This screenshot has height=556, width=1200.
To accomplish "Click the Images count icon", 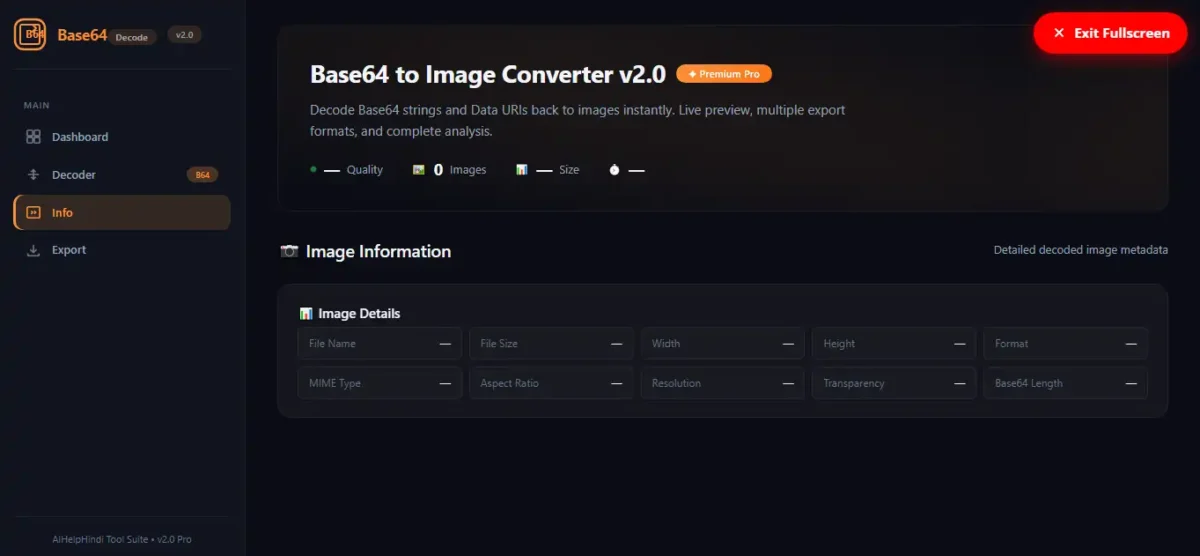I will [x=419, y=170].
